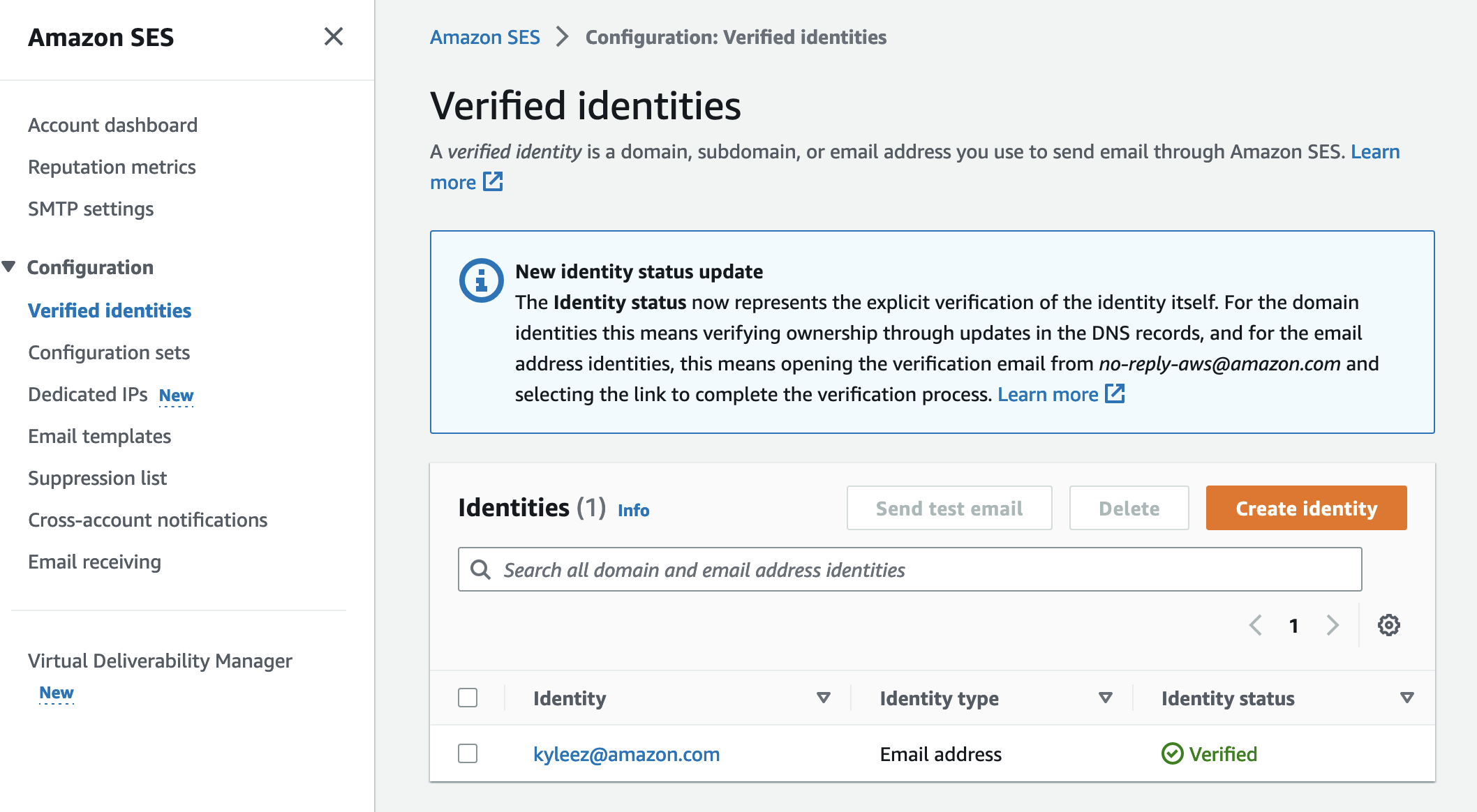Image resolution: width=1477 pixels, height=812 pixels.
Task: Click the Create identity button
Action: point(1306,508)
